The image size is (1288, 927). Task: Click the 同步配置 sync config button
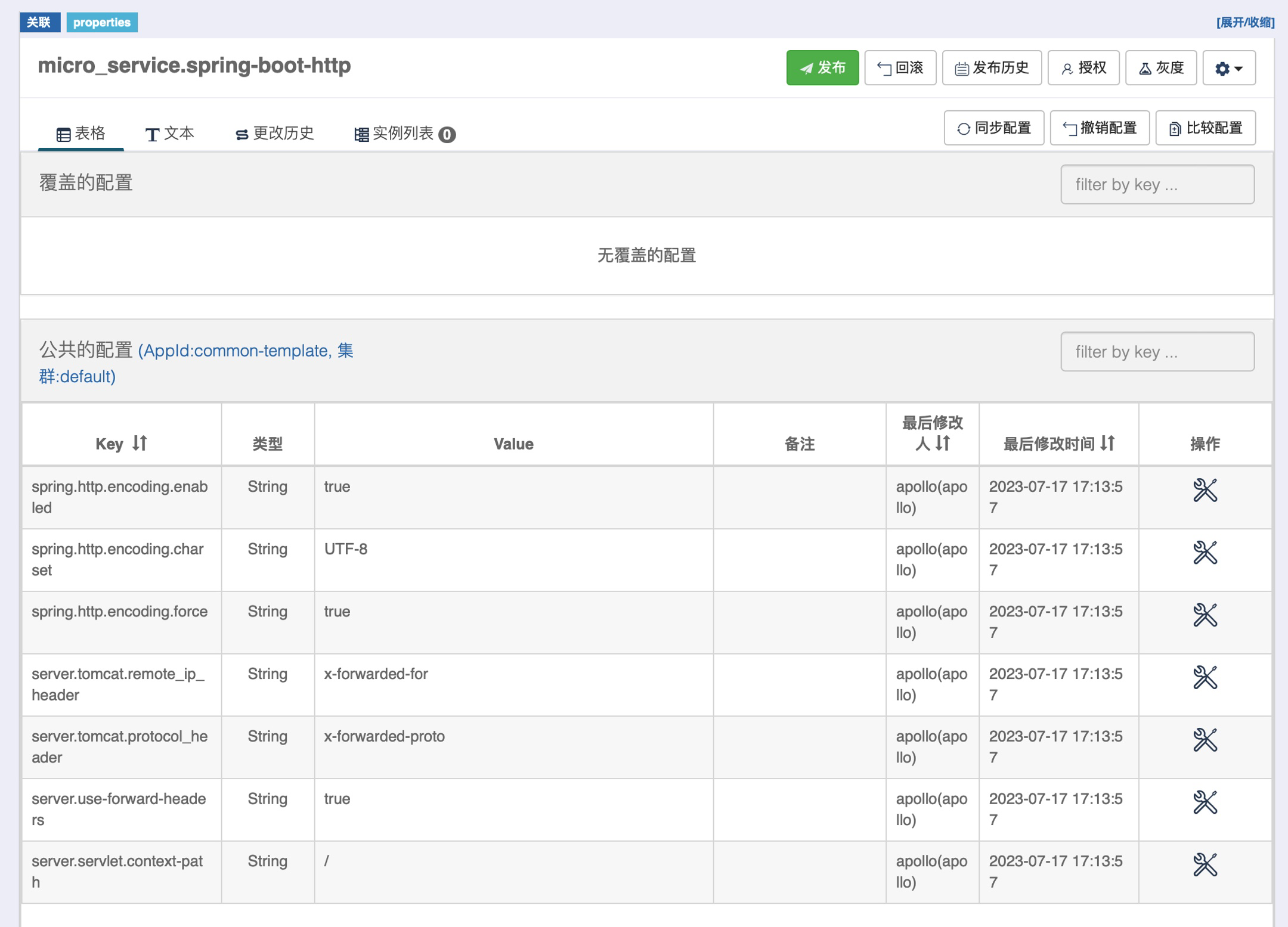coord(993,128)
